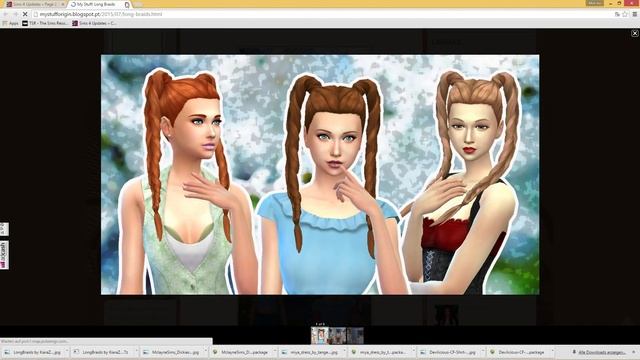Open the TSR - The Sims Resource bookmark
Viewport: 640px width, 360px height.
tap(45, 23)
